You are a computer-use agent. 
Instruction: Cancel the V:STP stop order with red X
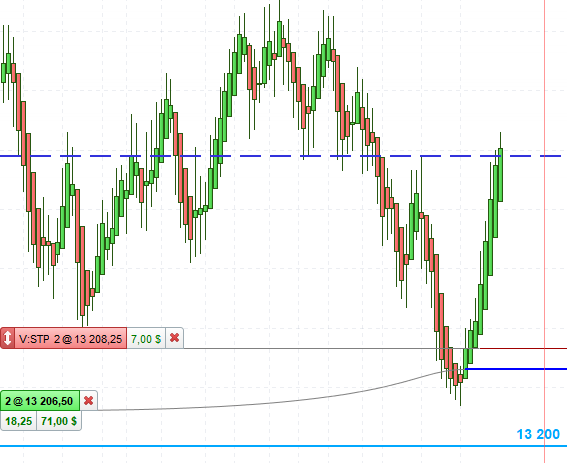(x=174, y=338)
